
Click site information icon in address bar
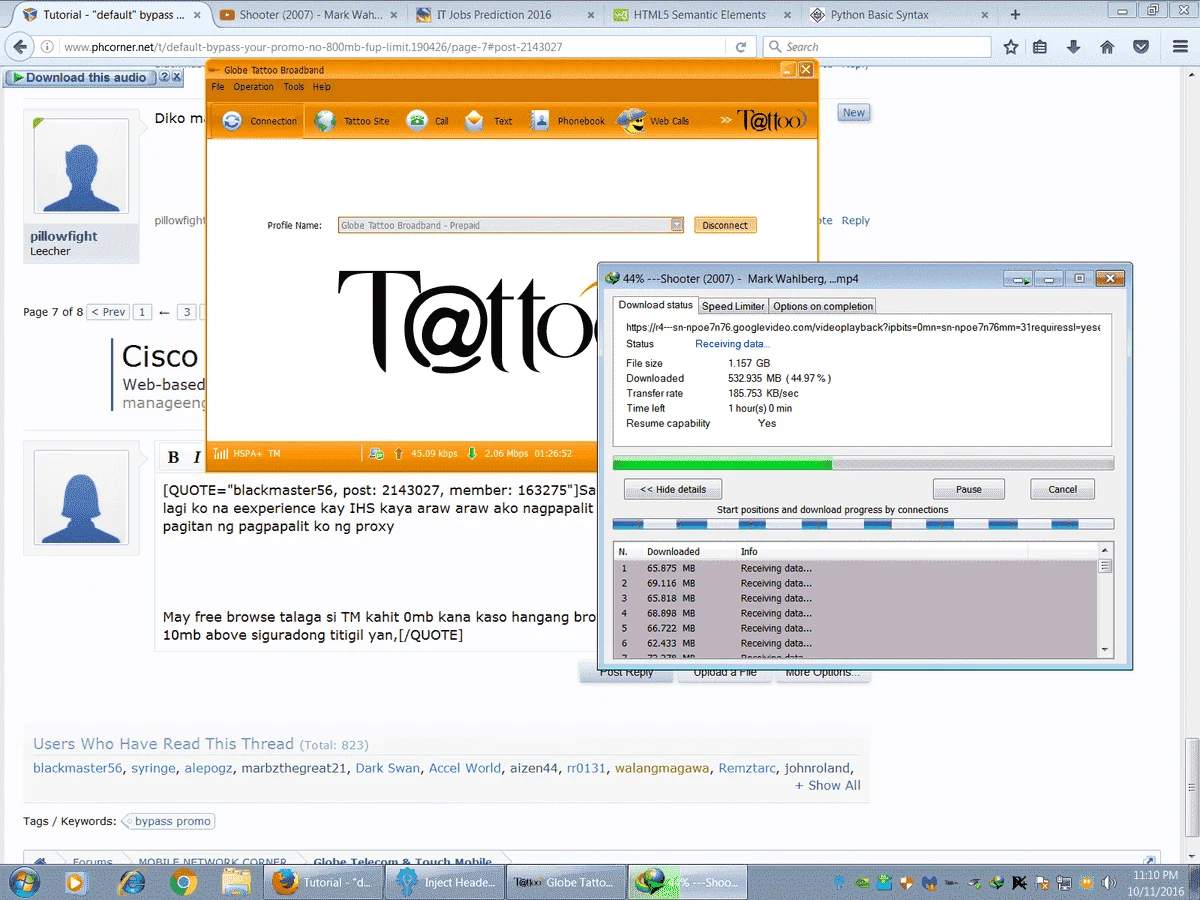point(47,47)
